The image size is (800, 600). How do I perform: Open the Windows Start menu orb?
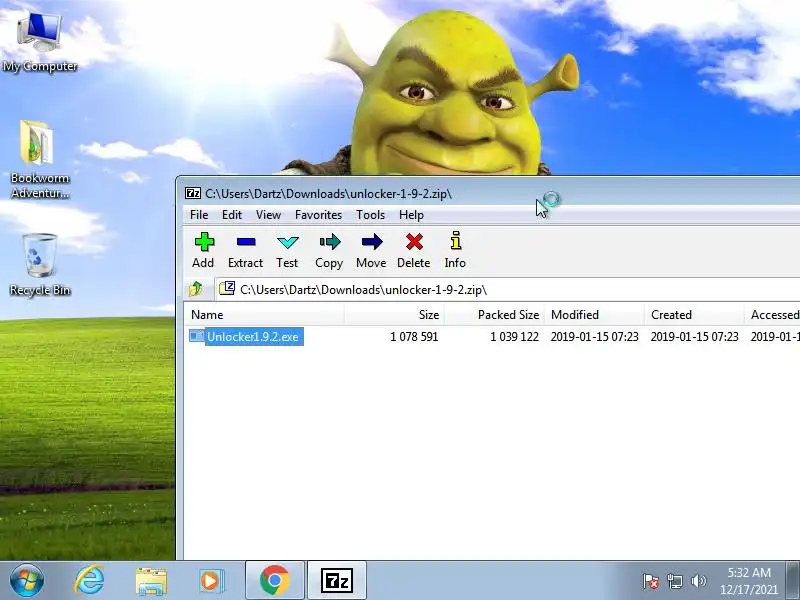pyautogui.click(x=27, y=580)
